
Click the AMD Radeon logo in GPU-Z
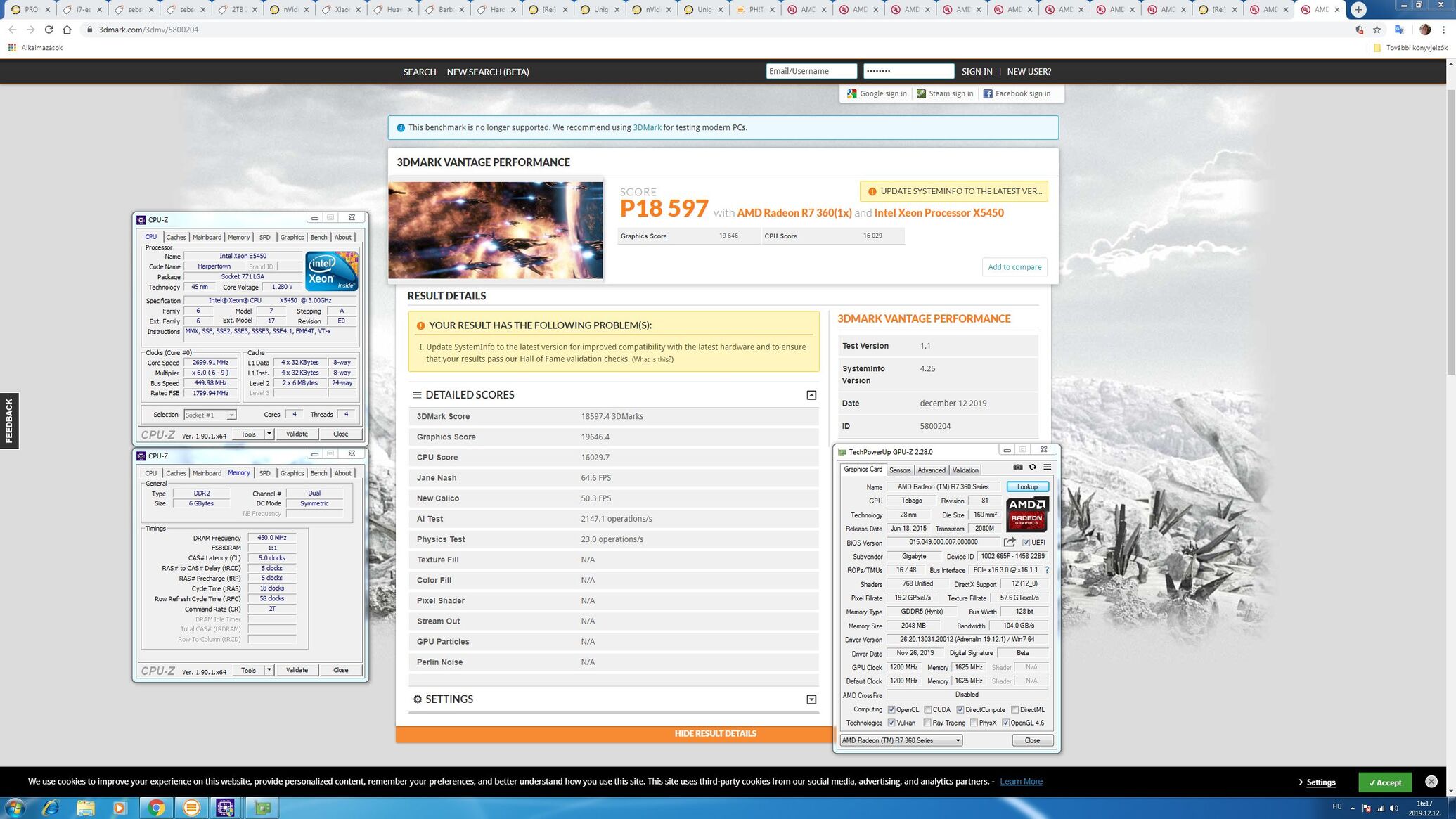(x=1027, y=515)
